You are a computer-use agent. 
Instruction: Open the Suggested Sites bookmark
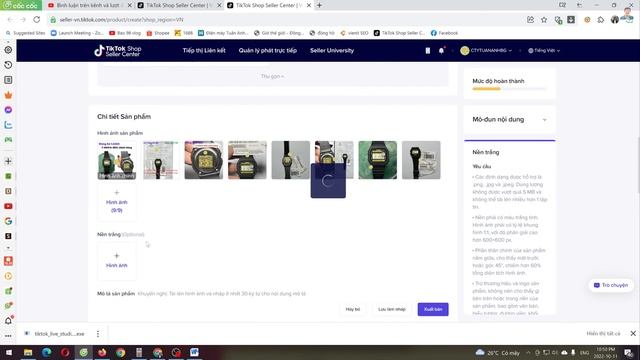[25, 33]
